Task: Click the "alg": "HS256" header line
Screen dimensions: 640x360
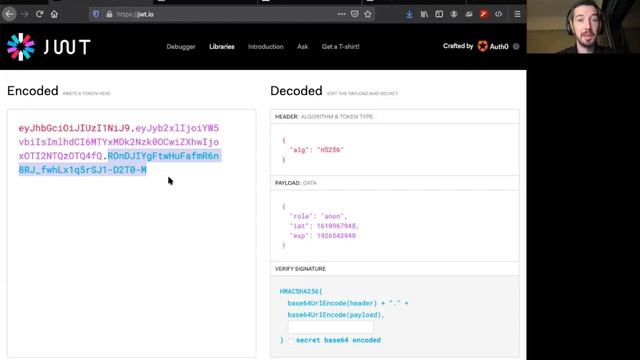Action: (x=317, y=150)
